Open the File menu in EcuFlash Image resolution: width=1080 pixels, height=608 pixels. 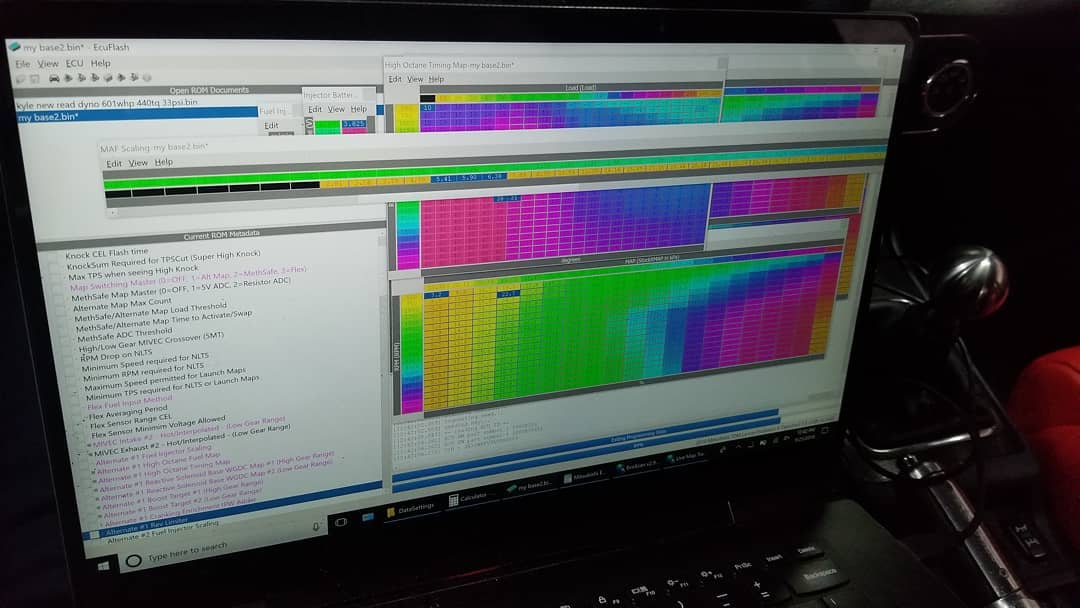(x=23, y=64)
